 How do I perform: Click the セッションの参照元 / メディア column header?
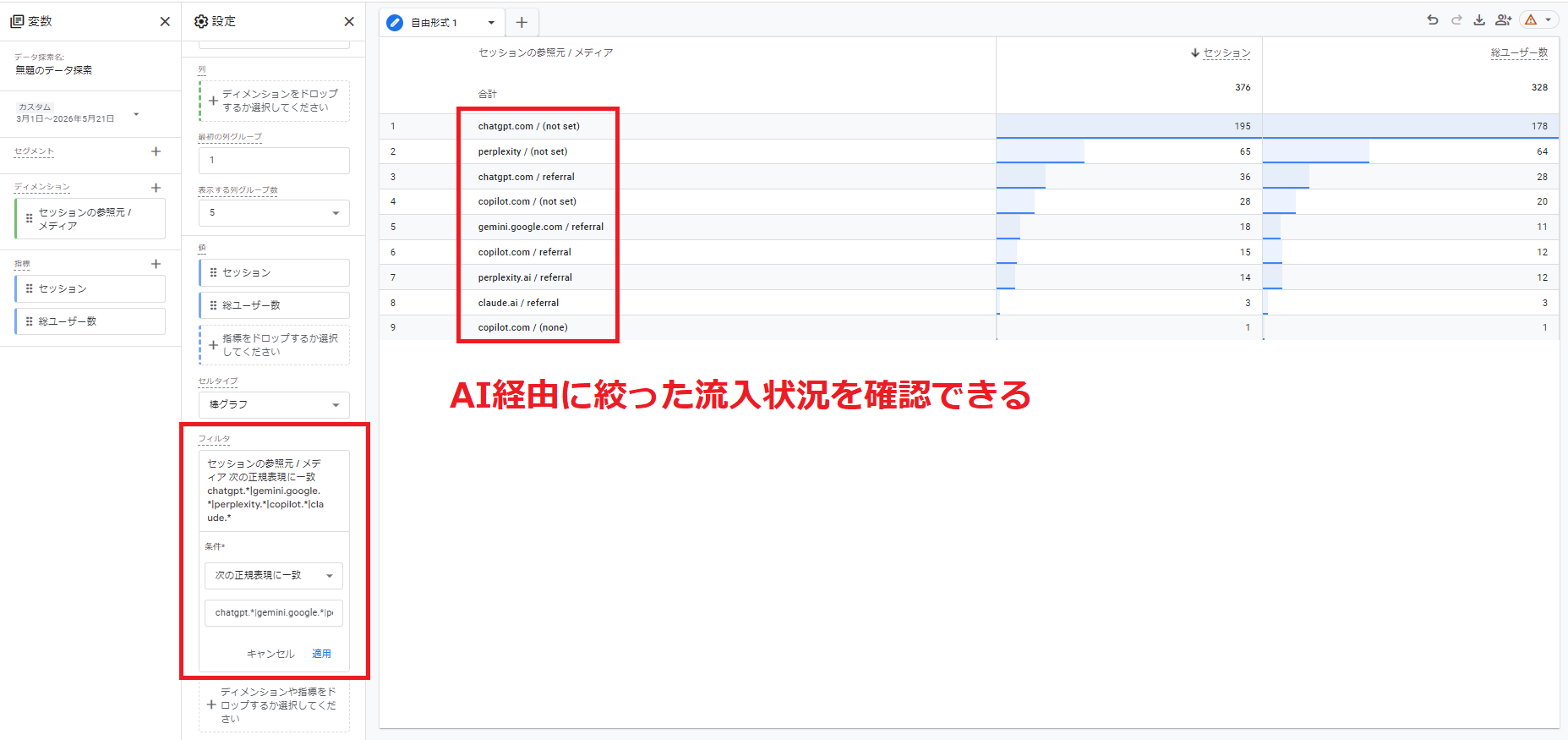(x=545, y=52)
